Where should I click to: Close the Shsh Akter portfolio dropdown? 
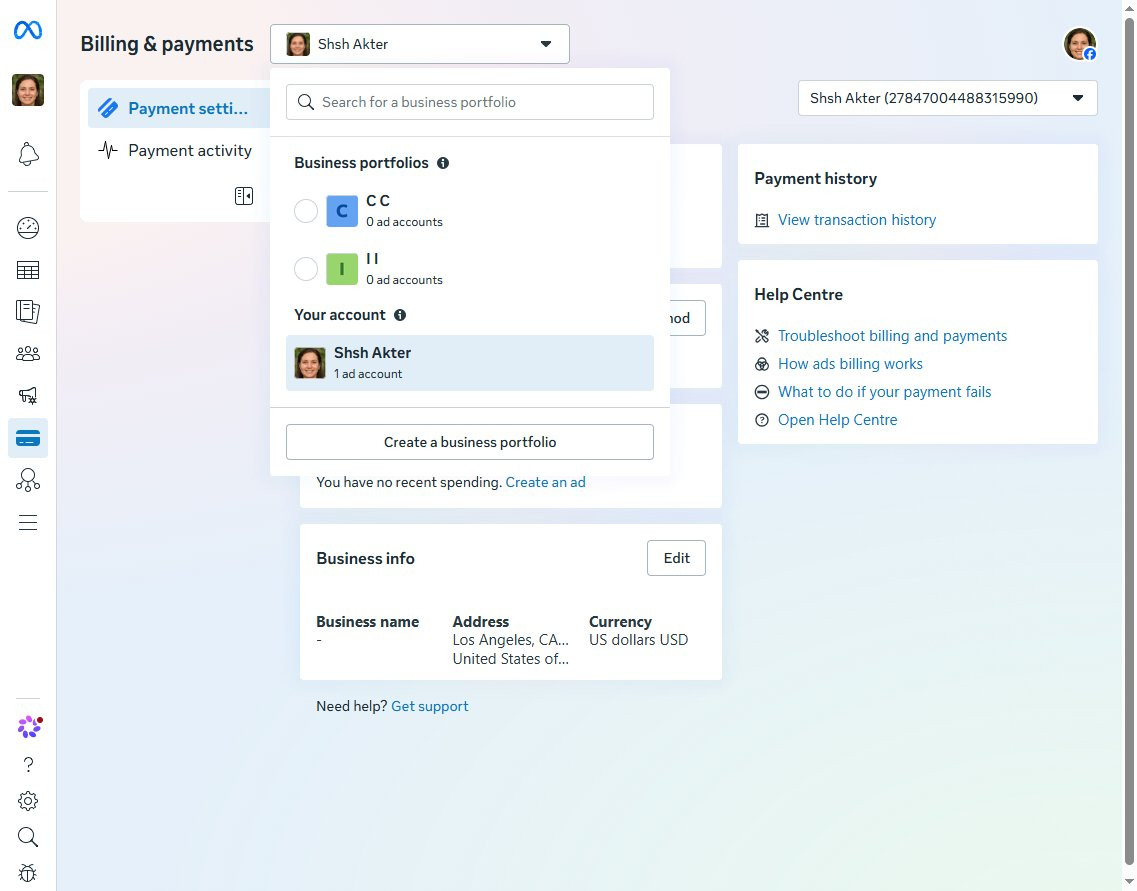coord(420,44)
